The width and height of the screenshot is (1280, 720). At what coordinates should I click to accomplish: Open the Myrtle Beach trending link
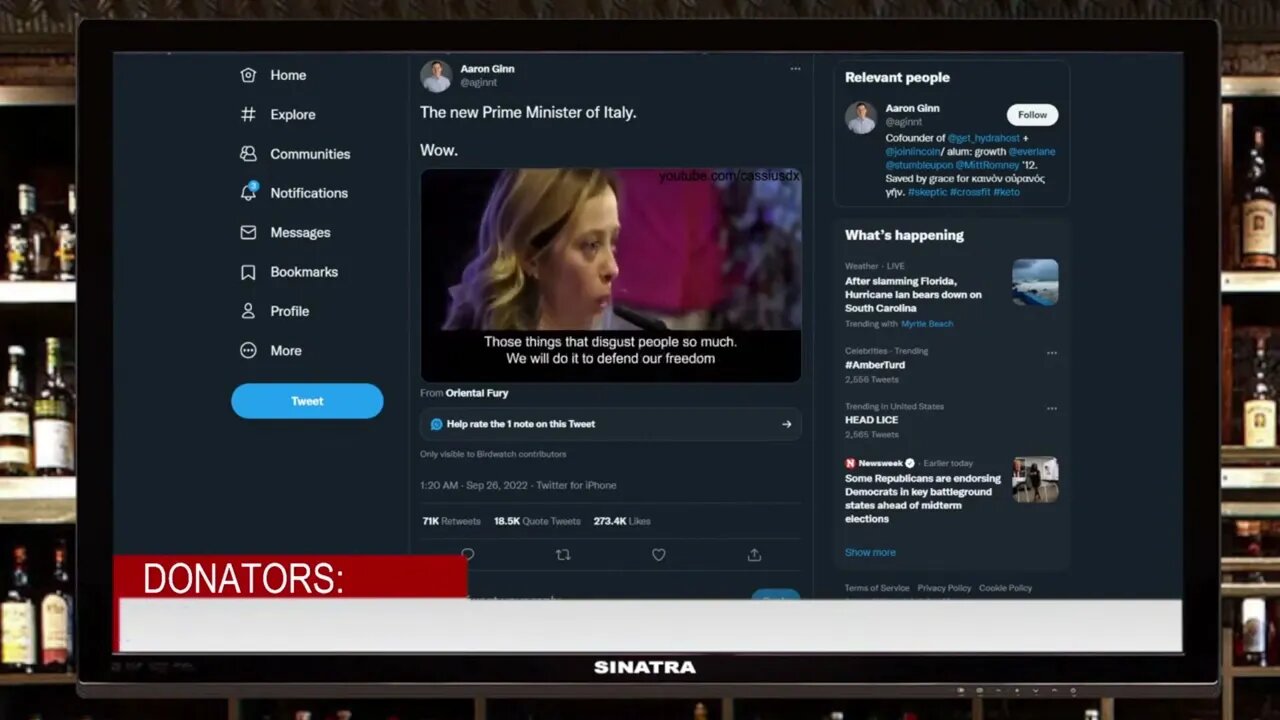927,324
